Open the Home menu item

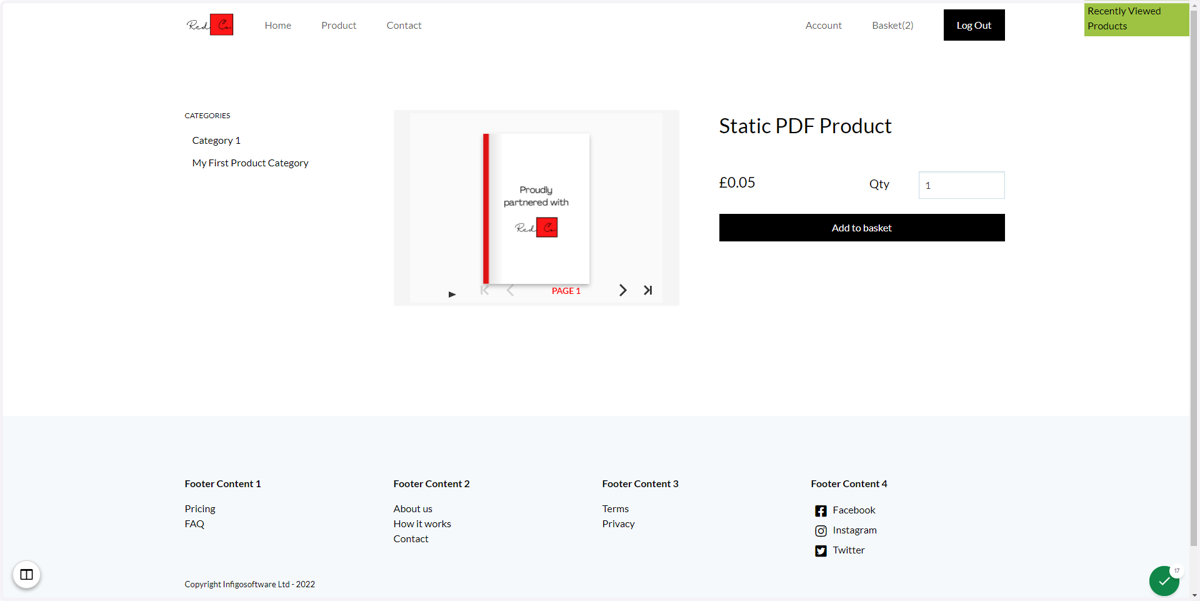(278, 25)
